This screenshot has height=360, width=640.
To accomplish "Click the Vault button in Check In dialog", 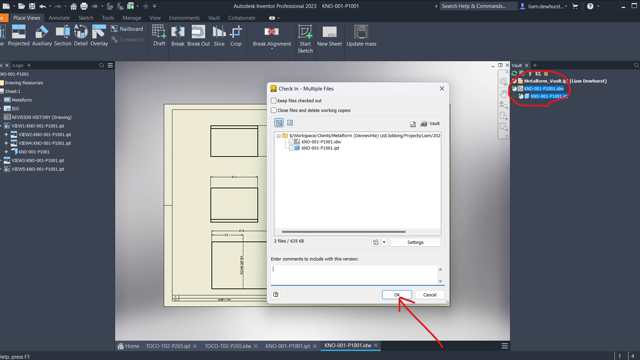I will click(430, 123).
